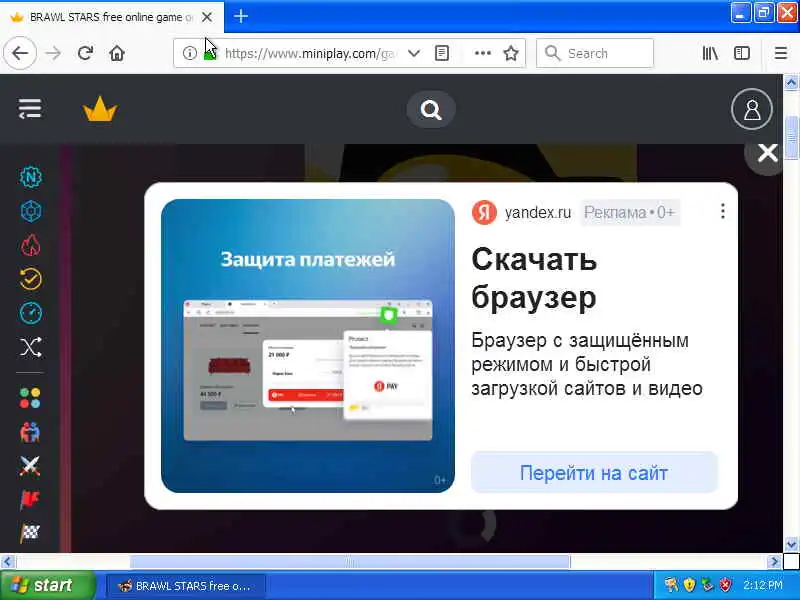Click the yellow shield tray icon

pos(689,585)
